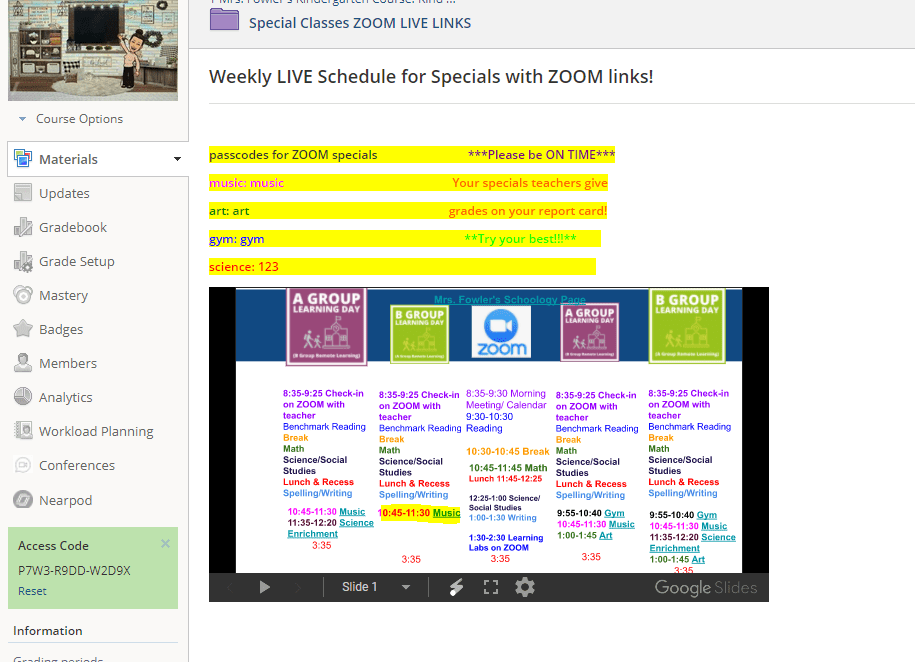Open Grade Setup gear-chart icon
This screenshot has height=662, width=915.
(x=23, y=261)
